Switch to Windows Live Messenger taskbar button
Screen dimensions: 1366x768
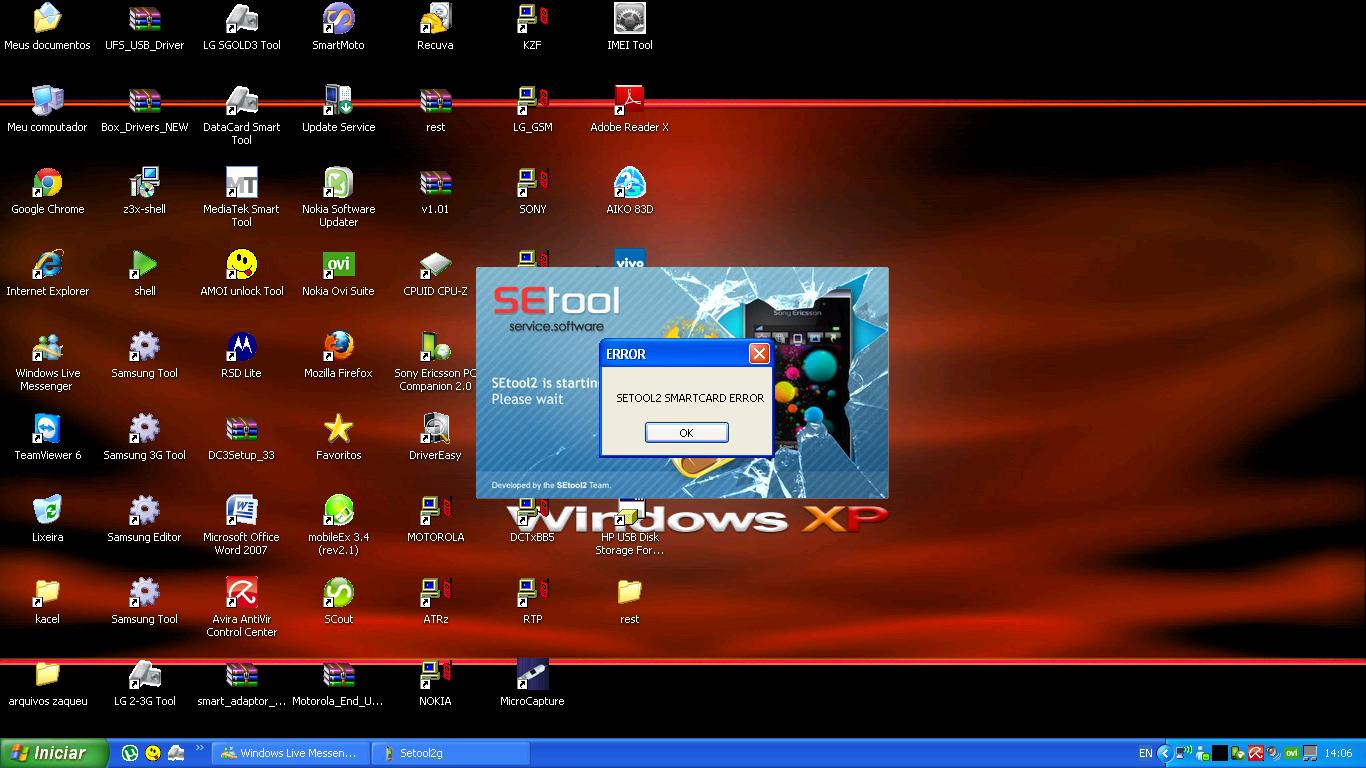pyautogui.click(x=290, y=753)
